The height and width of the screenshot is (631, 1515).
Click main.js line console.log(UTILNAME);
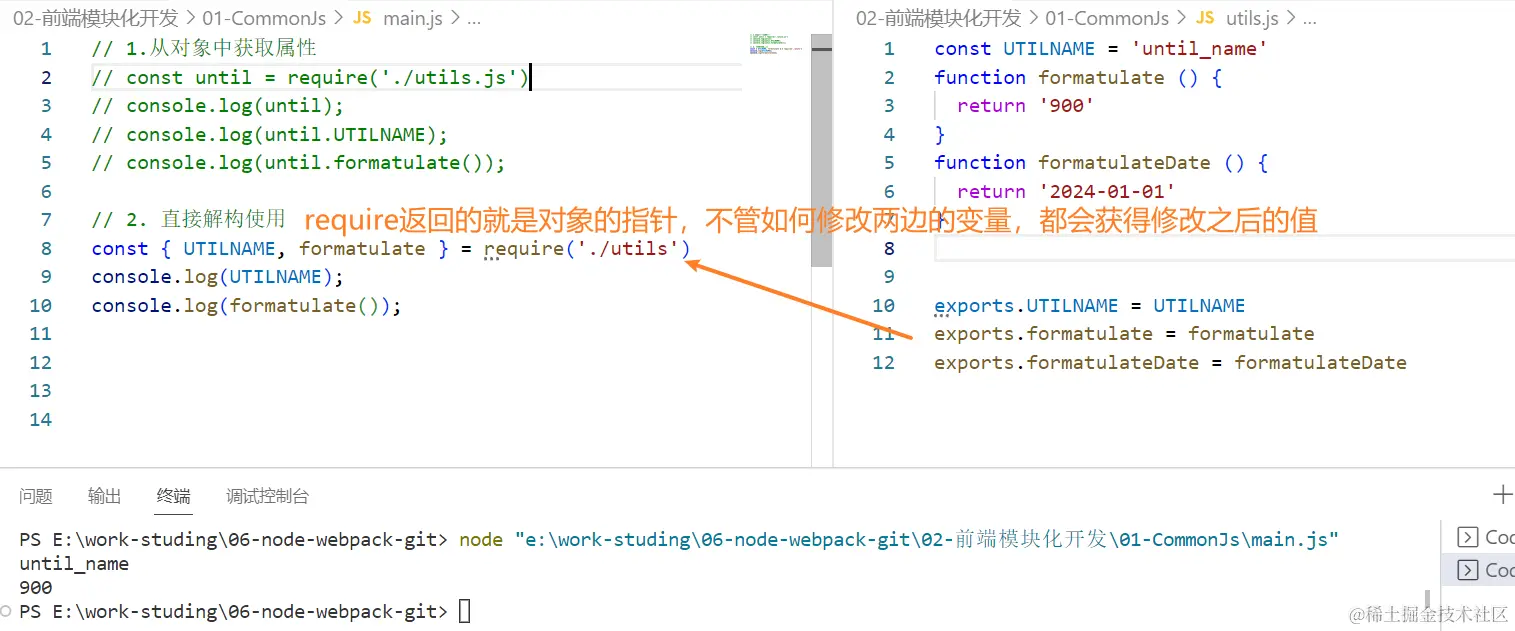[217, 276]
